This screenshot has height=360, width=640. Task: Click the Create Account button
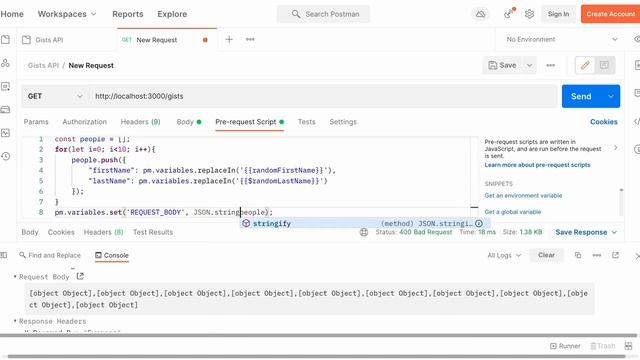coord(610,14)
